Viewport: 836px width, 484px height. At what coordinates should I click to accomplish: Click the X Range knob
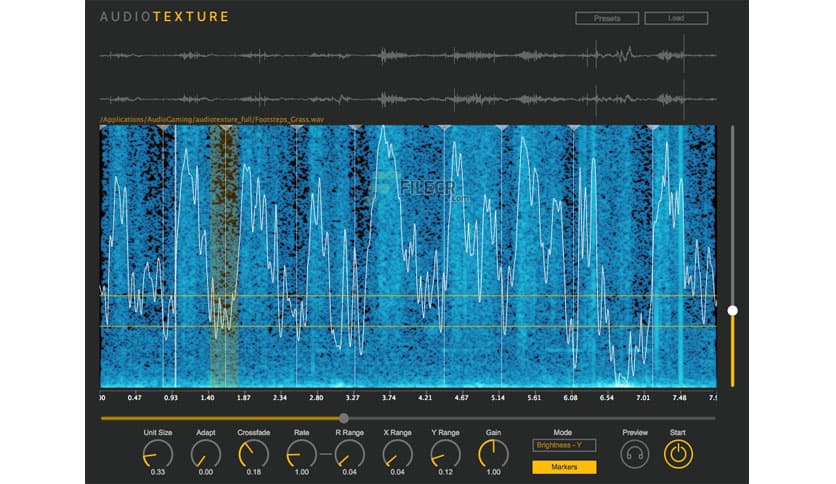click(398, 454)
